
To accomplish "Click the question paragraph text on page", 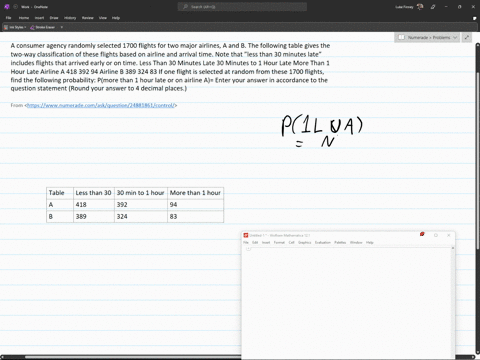I will tap(170, 67).
